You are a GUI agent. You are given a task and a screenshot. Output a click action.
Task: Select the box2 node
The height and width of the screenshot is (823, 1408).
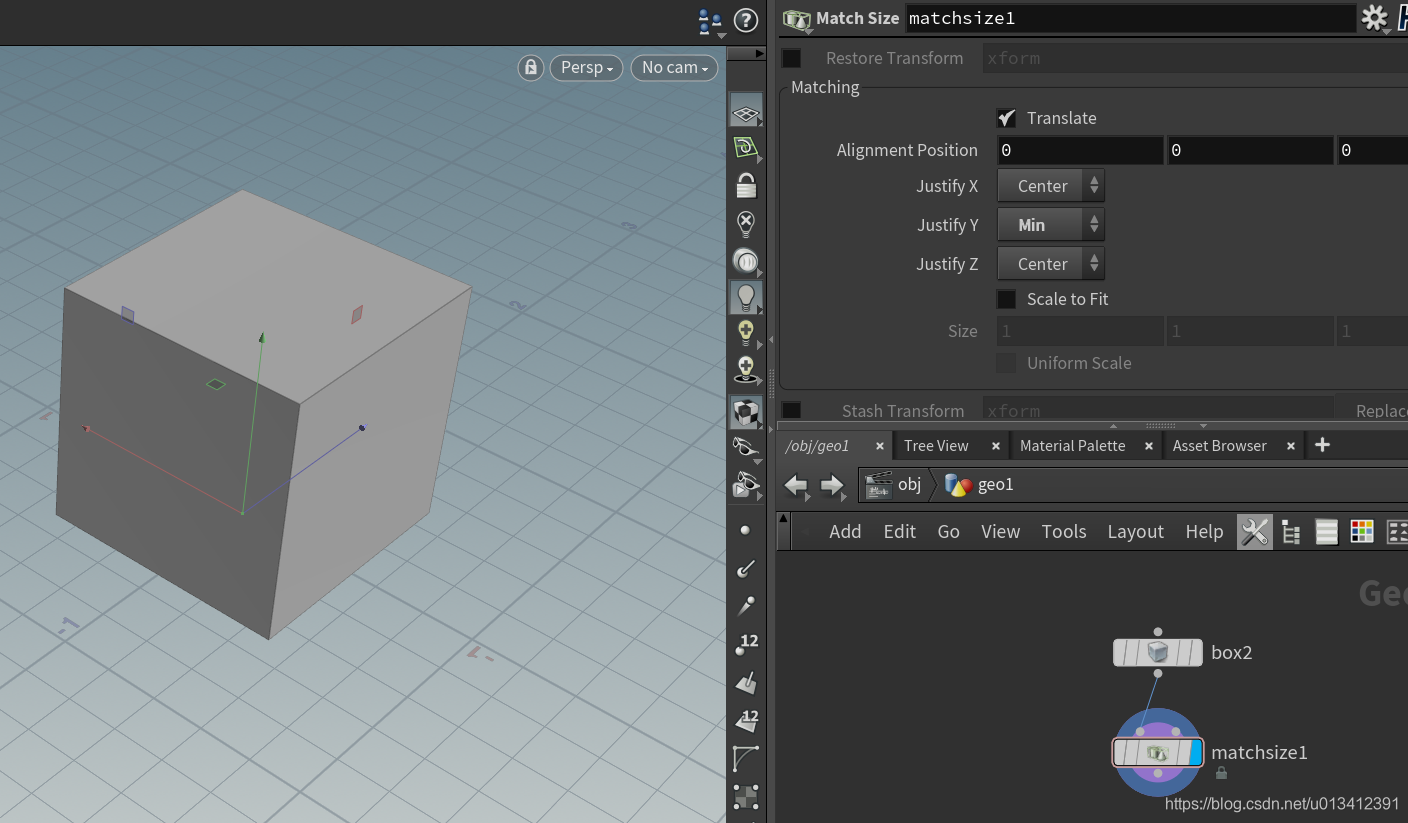(x=1158, y=653)
